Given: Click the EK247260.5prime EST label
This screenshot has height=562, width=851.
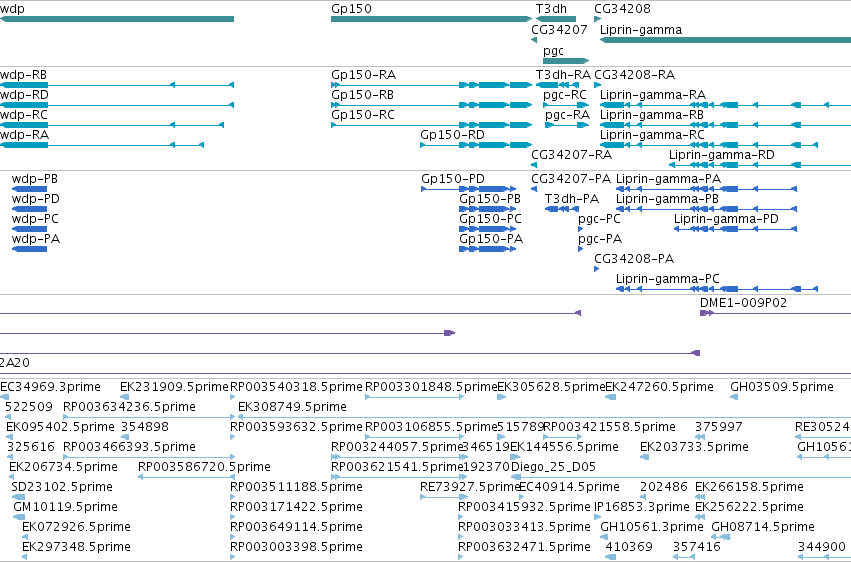Looking at the screenshot, I should 659,387.
